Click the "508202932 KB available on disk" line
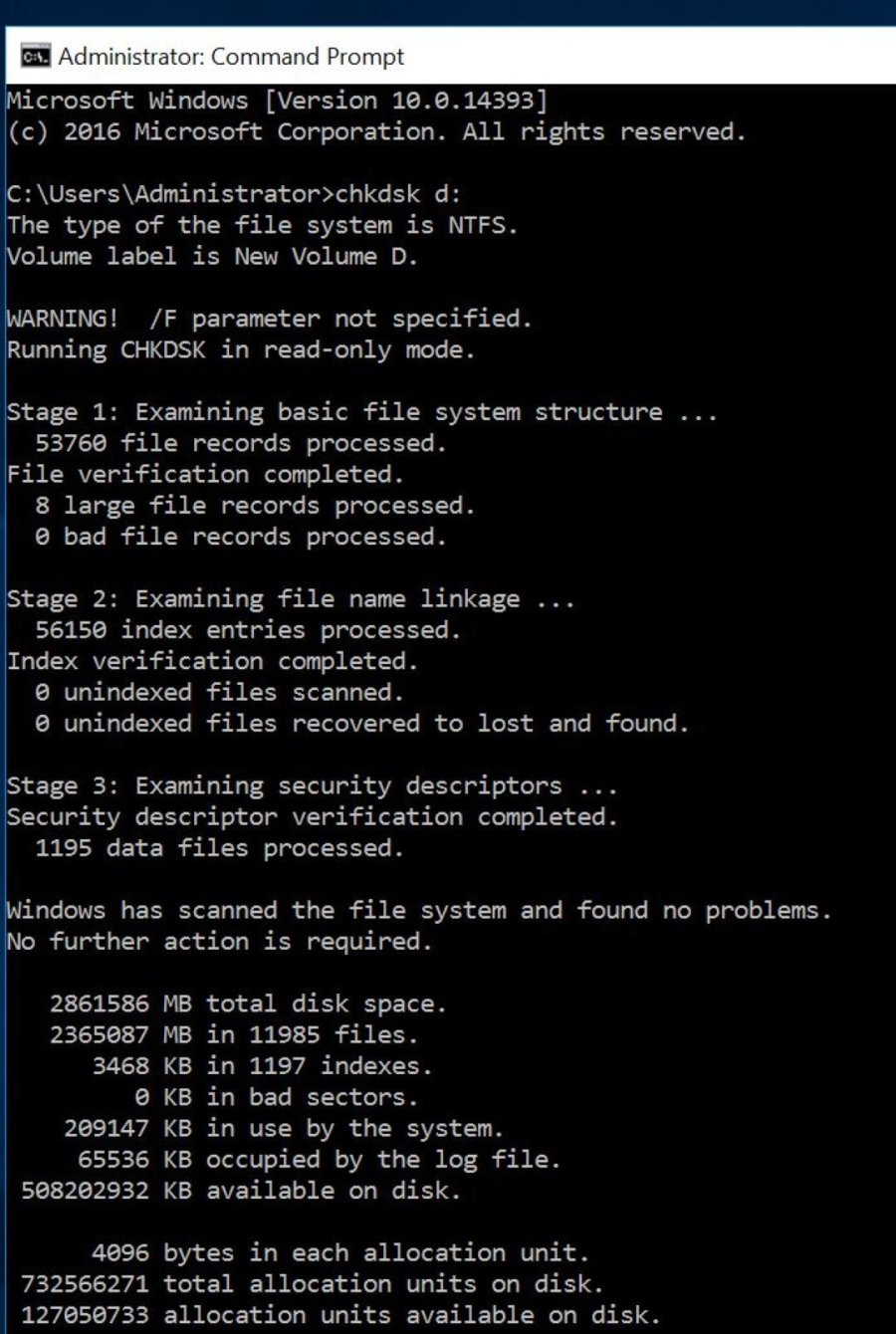Viewport: 896px width, 1334px height. (x=241, y=1191)
